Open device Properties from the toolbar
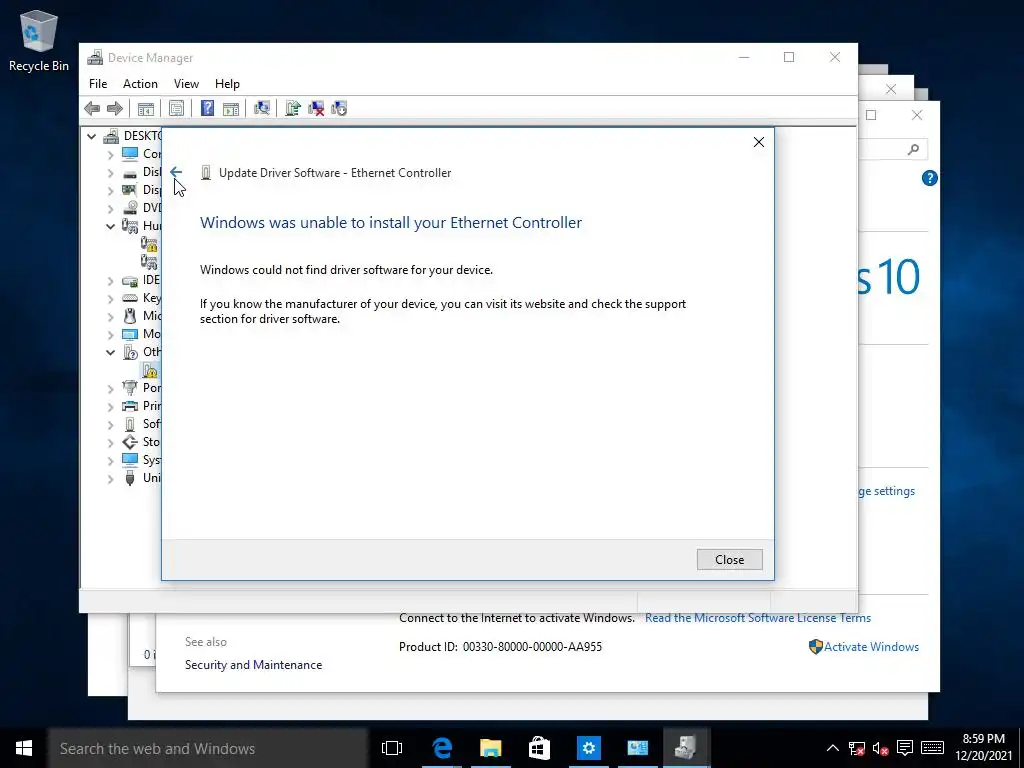 [x=176, y=108]
